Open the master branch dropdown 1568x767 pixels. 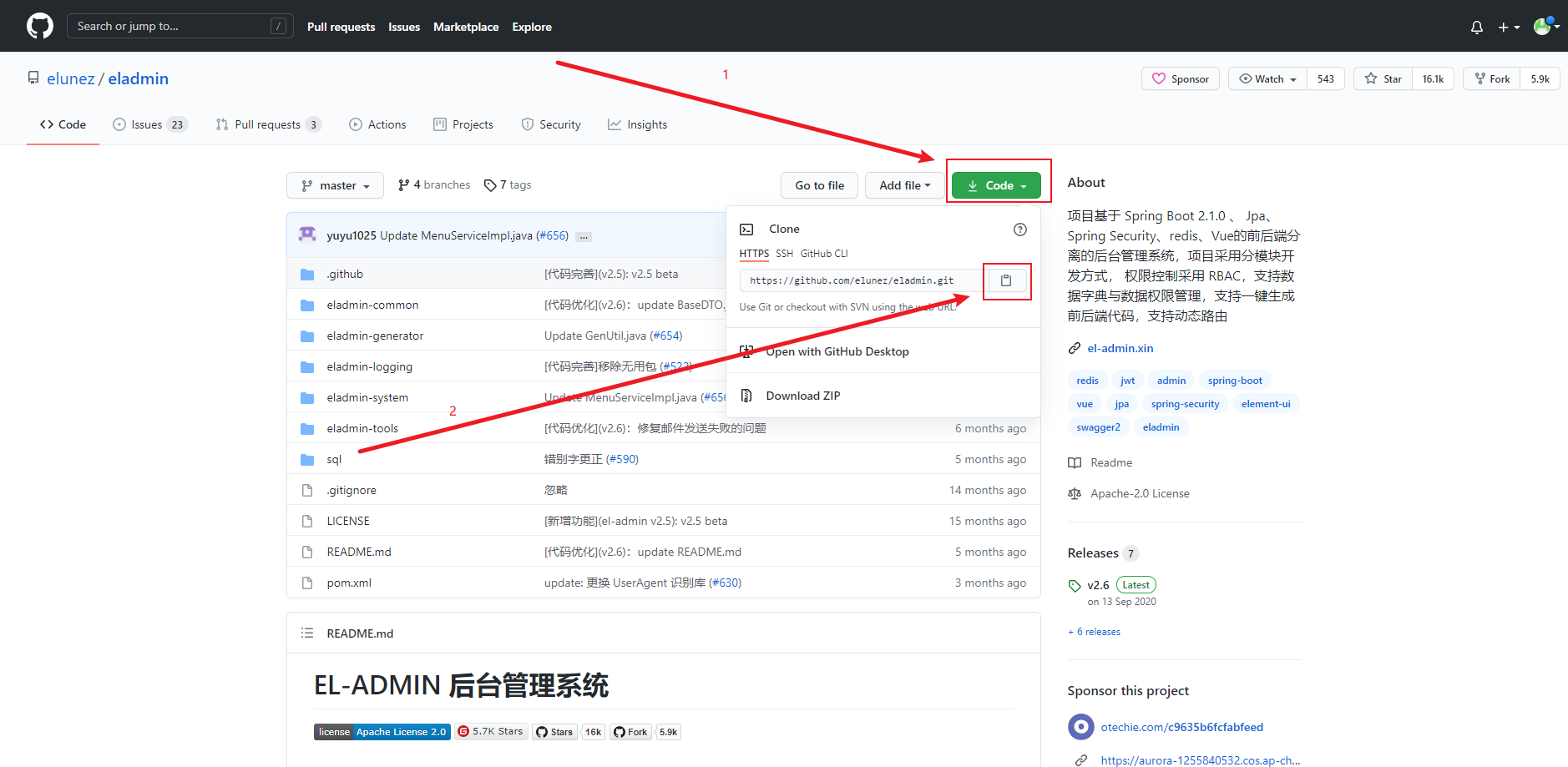click(335, 185)
